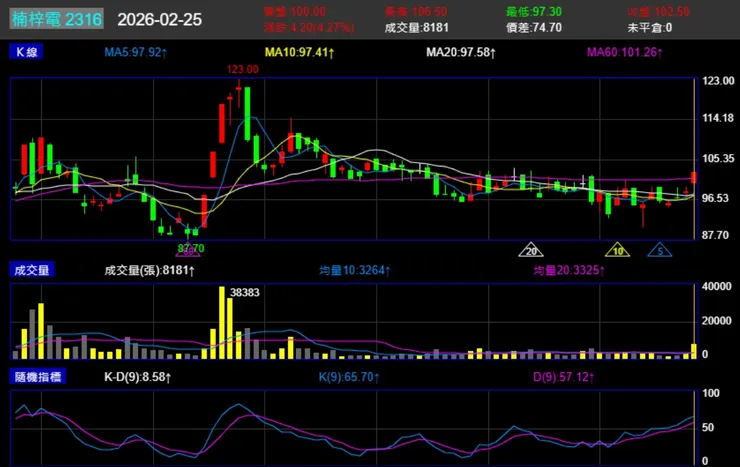Click the 最低:97.30 value

[x=534, y=11]
